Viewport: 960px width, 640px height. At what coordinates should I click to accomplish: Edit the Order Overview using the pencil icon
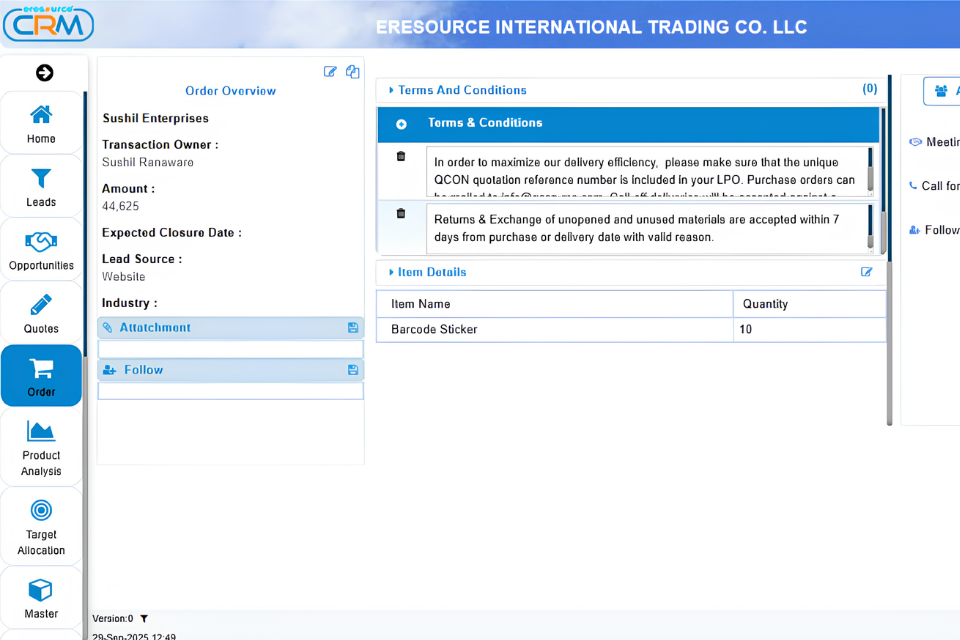330,72
